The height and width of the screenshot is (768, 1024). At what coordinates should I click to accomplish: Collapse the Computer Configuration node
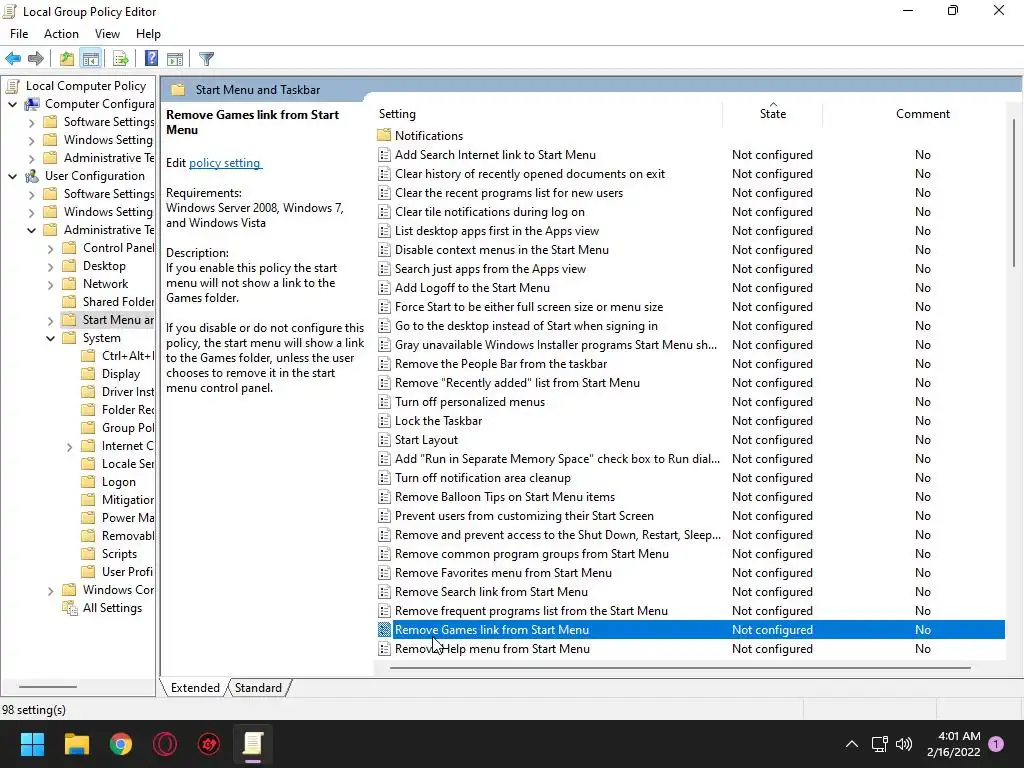(12, 104)
